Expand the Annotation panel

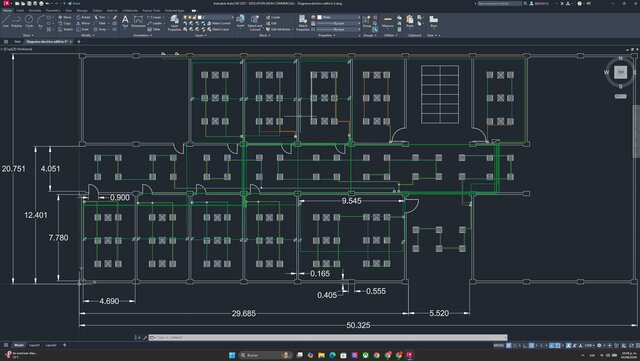coord(142,36)
